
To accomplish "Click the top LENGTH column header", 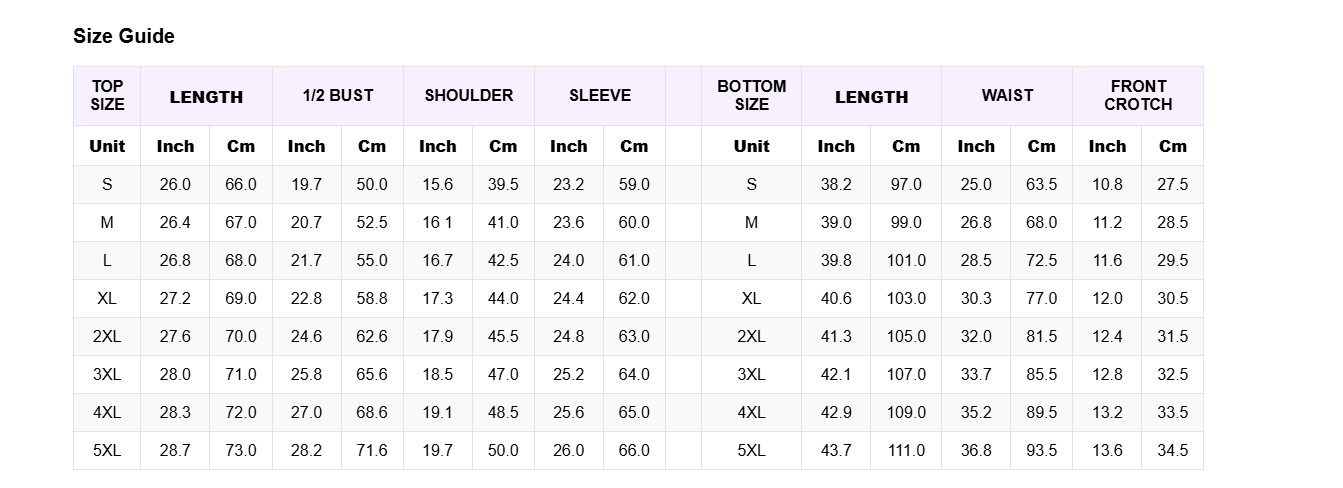I will click(x=206, y=96).
